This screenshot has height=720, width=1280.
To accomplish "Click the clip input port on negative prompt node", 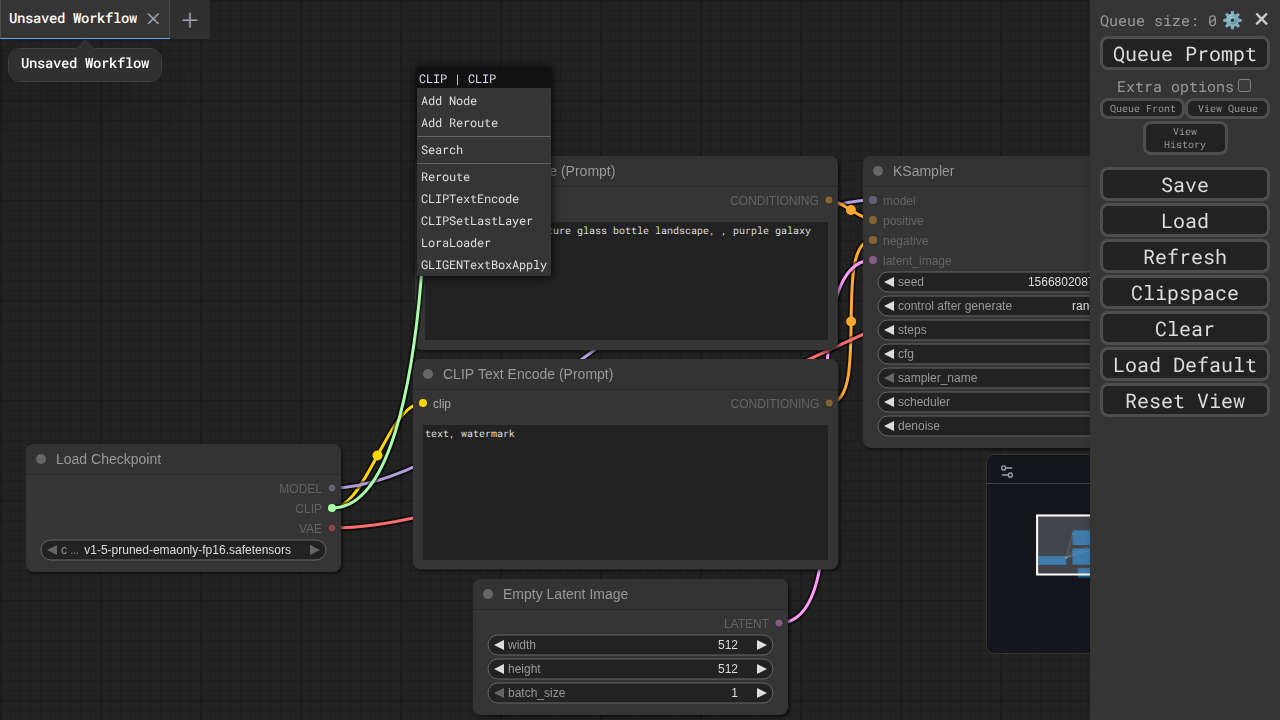I will point(423,403).
